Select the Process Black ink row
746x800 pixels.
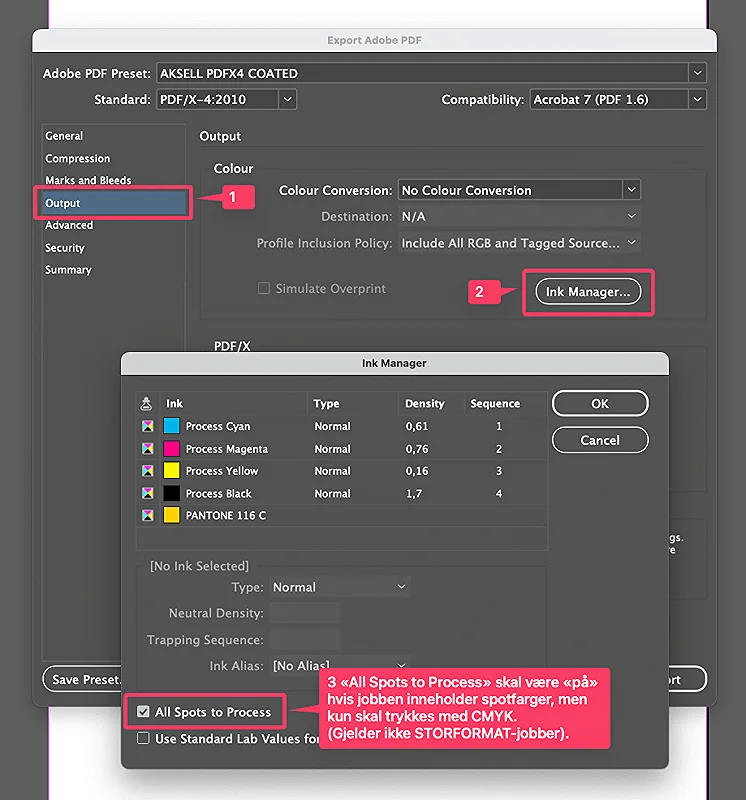342,493
